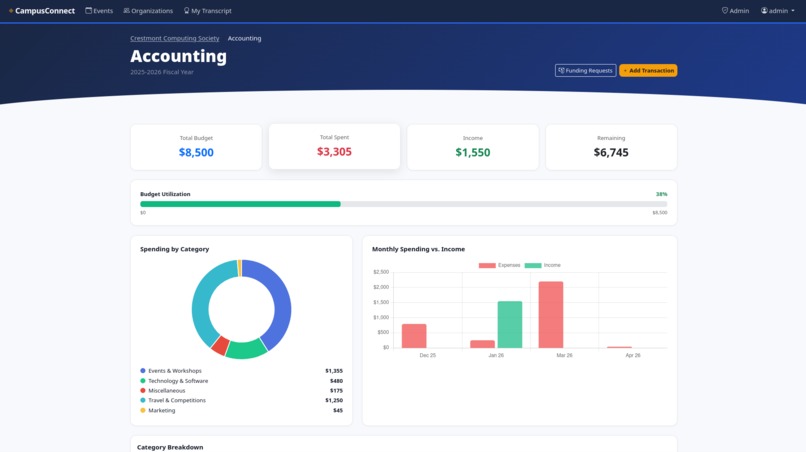Viewport: 806px width, 452px height.
Task: Select the Total Spent card
Action: point(334,147)
